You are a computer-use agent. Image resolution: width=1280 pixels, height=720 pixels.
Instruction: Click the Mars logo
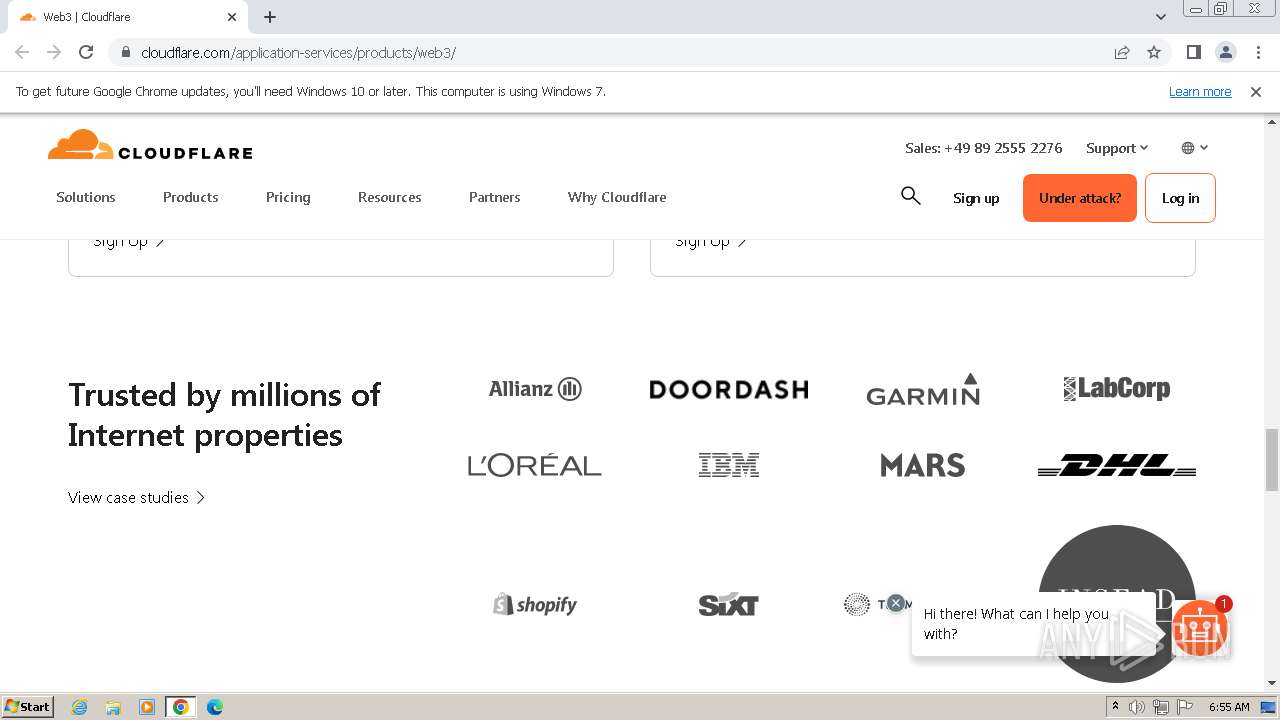point(923,465)
